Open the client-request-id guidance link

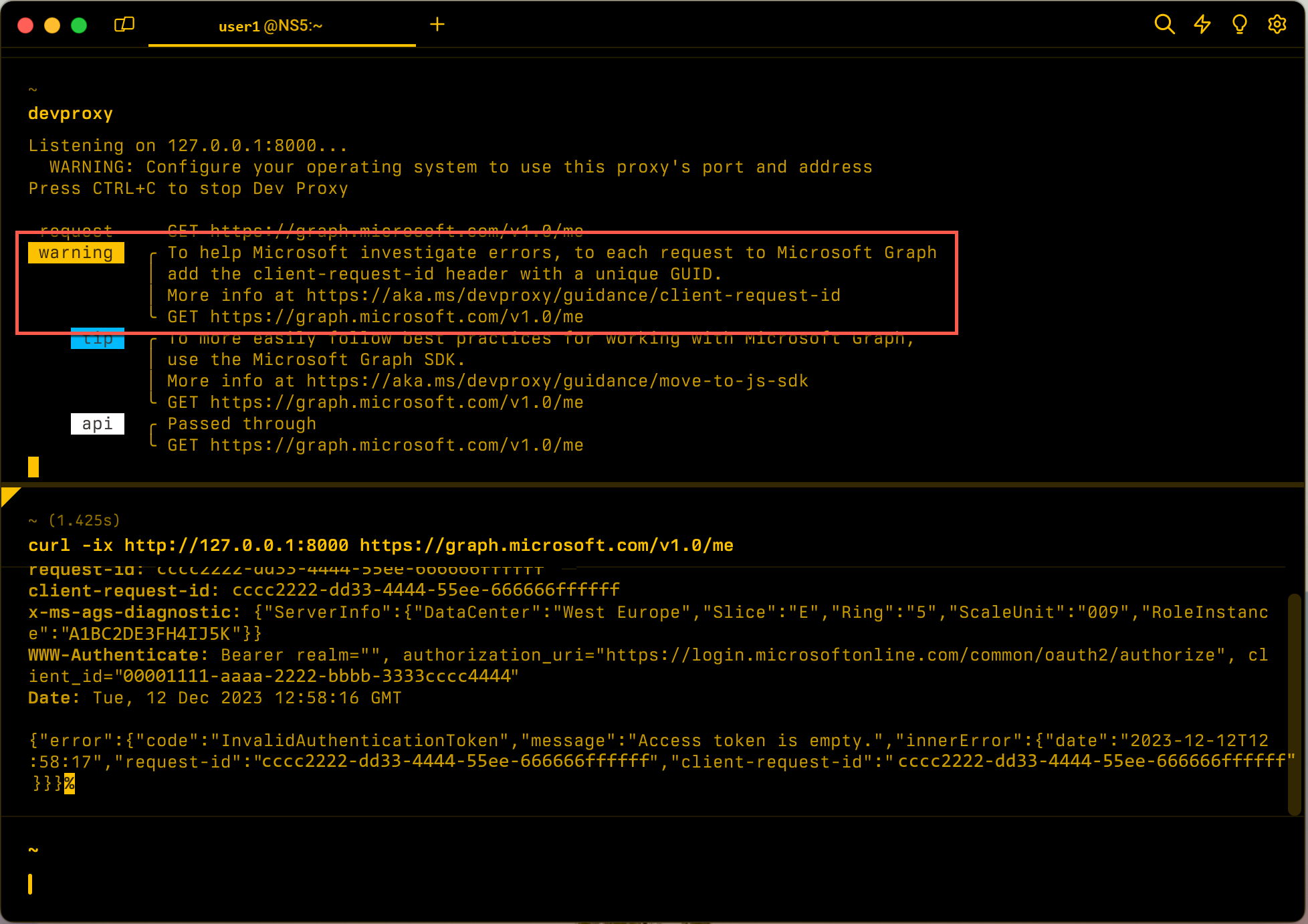point(573,296)
